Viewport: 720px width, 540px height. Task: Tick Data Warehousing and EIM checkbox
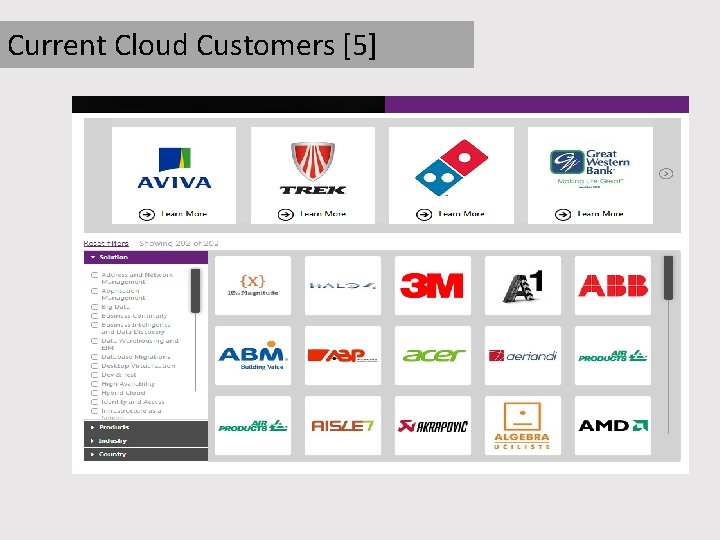point(95,341)
